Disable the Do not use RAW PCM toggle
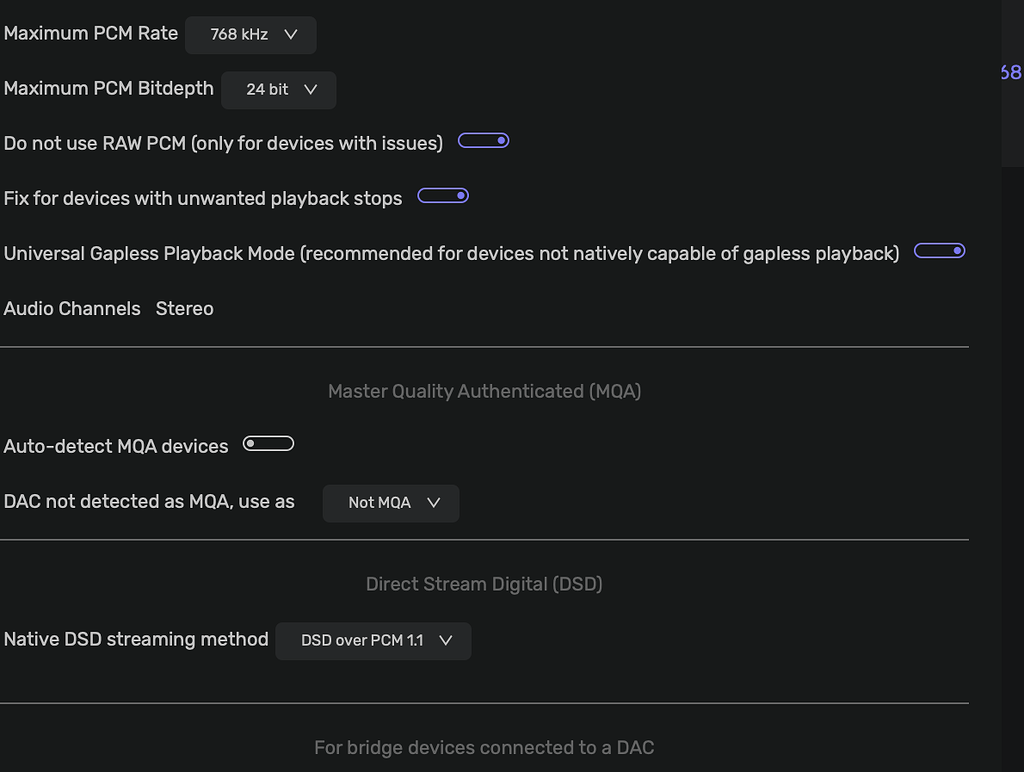Image resolution: width=1024 pixels, height=772 pixels. tap(484, 141)
